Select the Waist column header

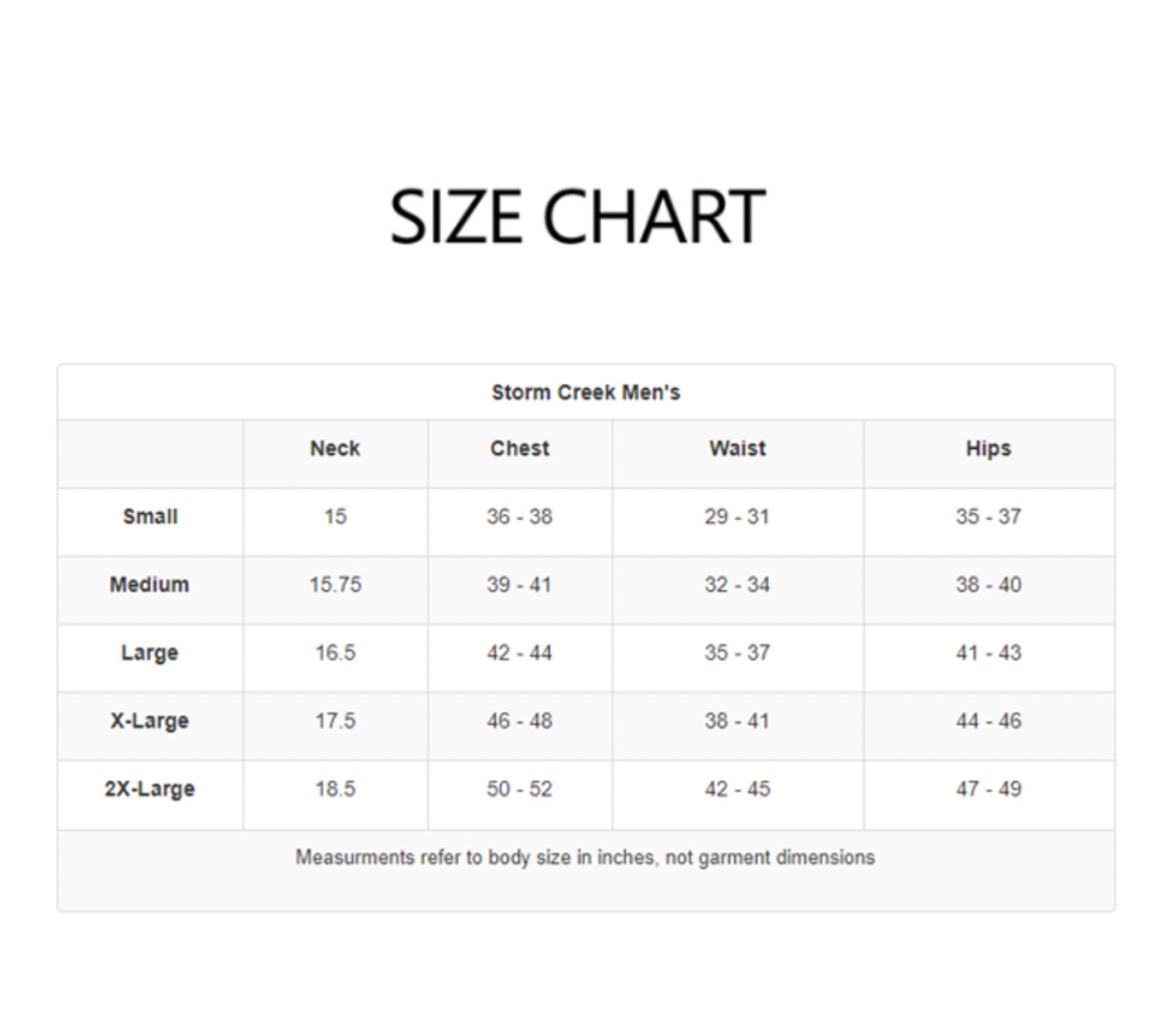[x=737, y=448]
